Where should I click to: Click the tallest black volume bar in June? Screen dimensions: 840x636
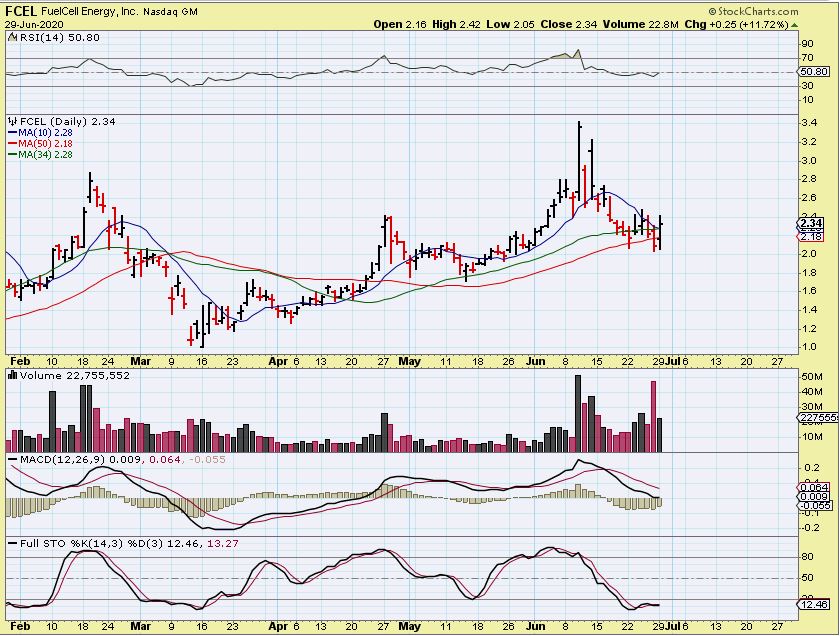point(578,414)
